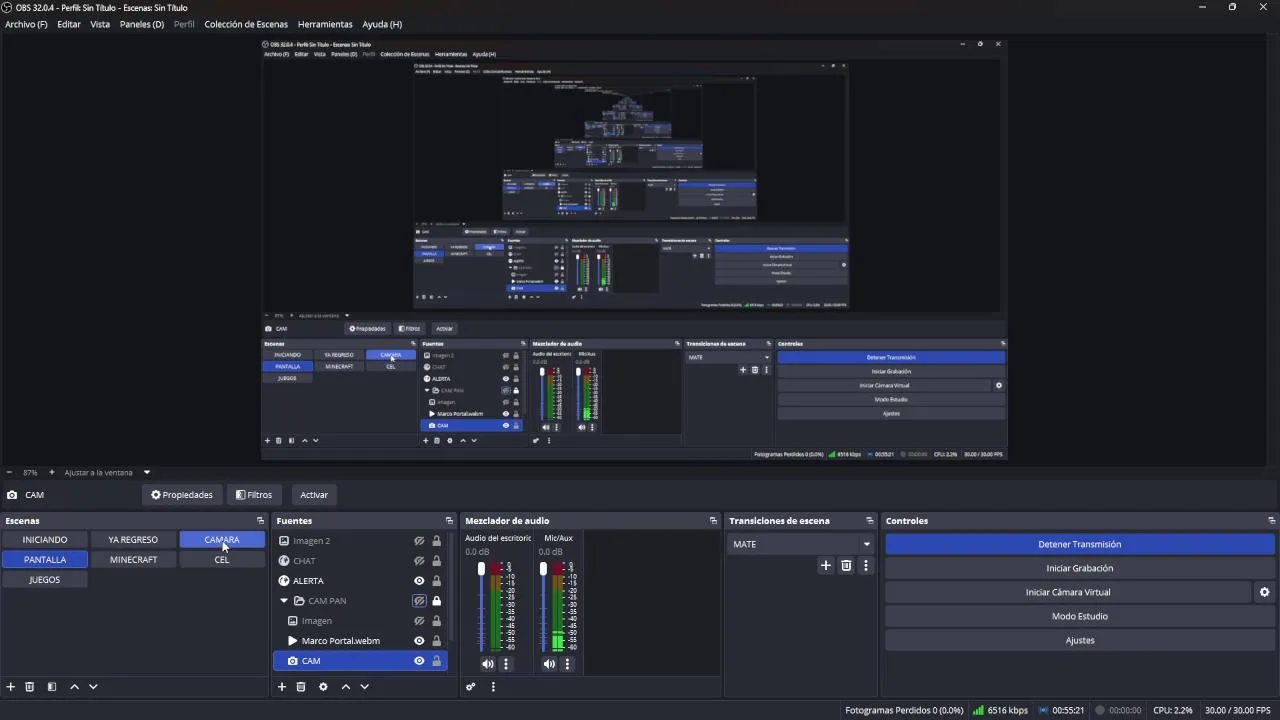Open the Colección de Escenas menu
Viewport: 1280px width, 720px height.
(246, 24)
